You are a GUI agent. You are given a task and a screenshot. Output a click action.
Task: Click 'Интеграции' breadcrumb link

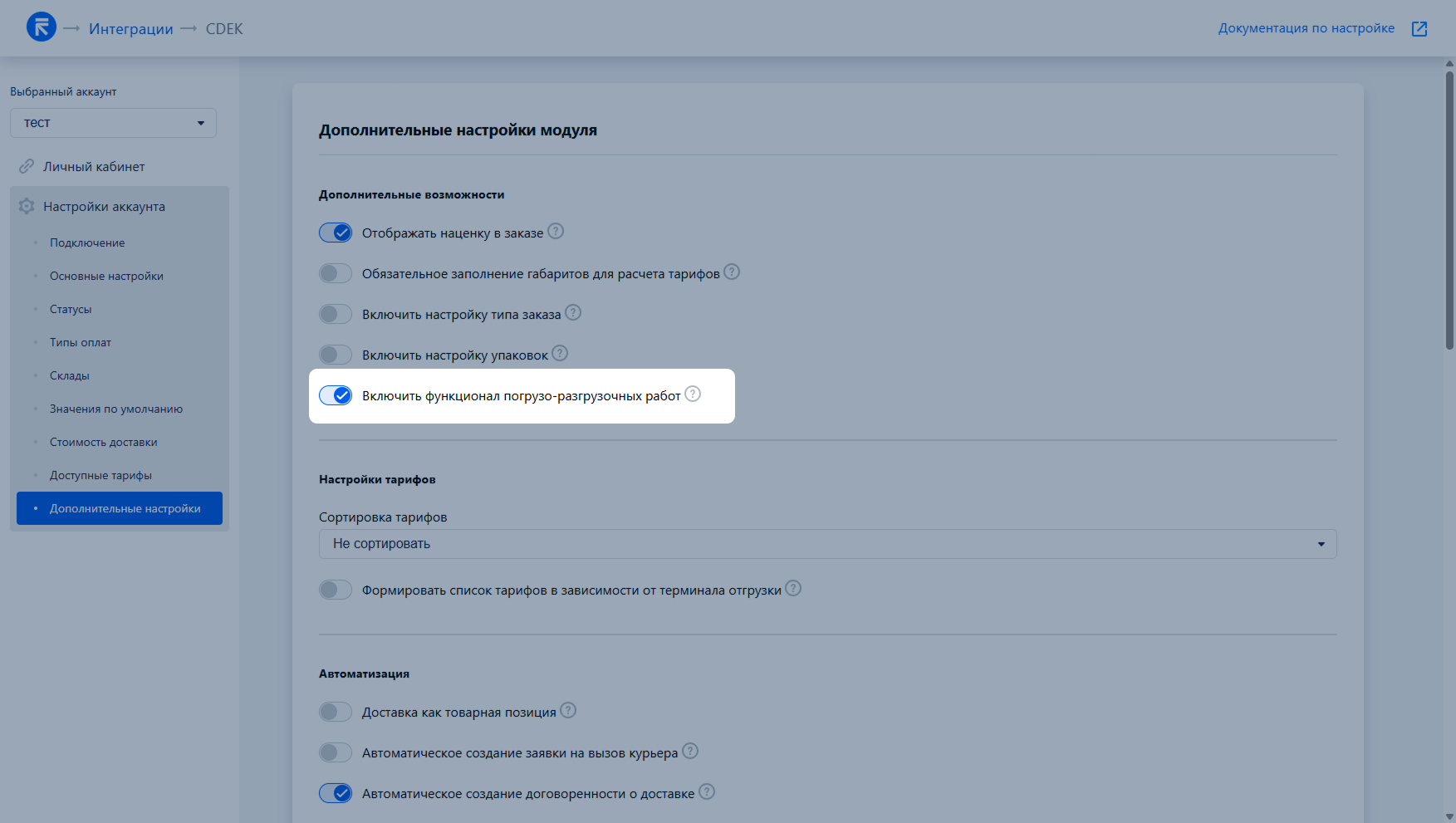coord(131,29)
